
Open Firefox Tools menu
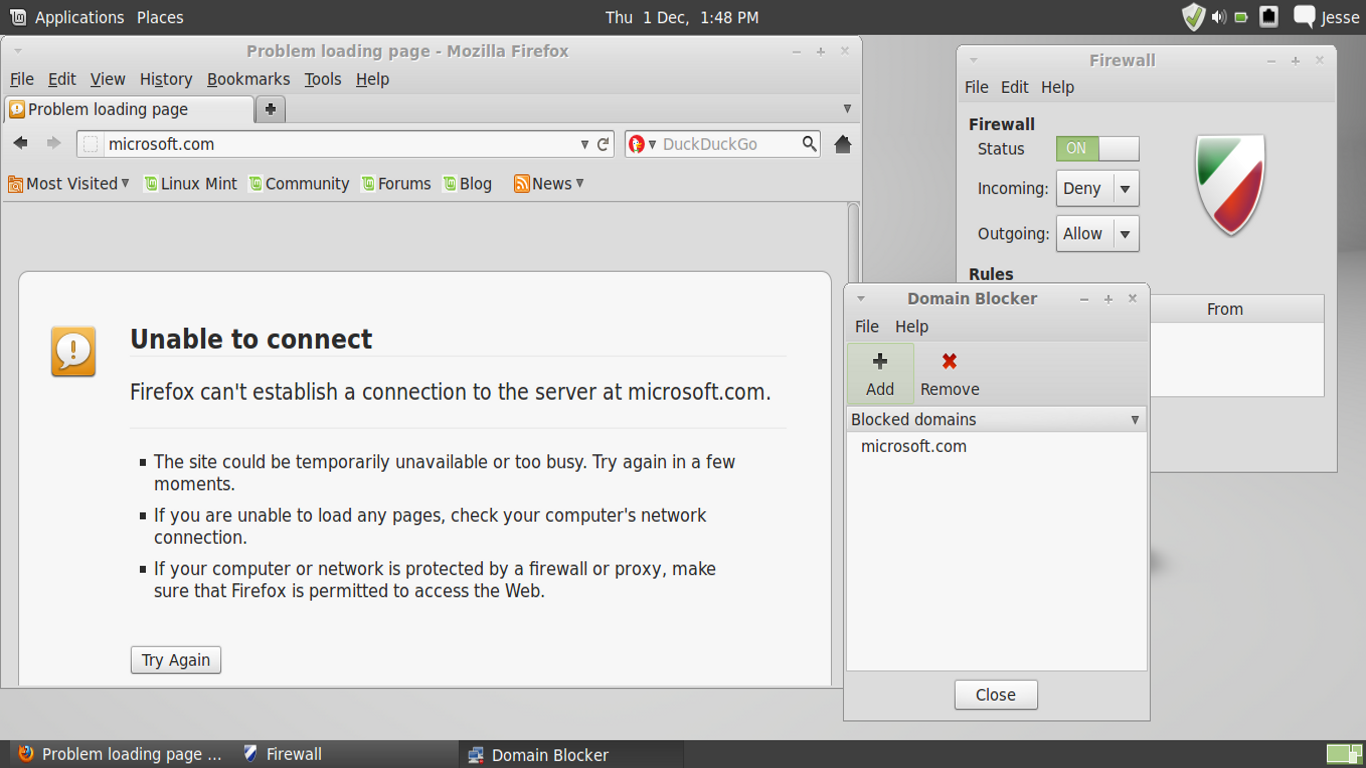click(x=323, y=79)
